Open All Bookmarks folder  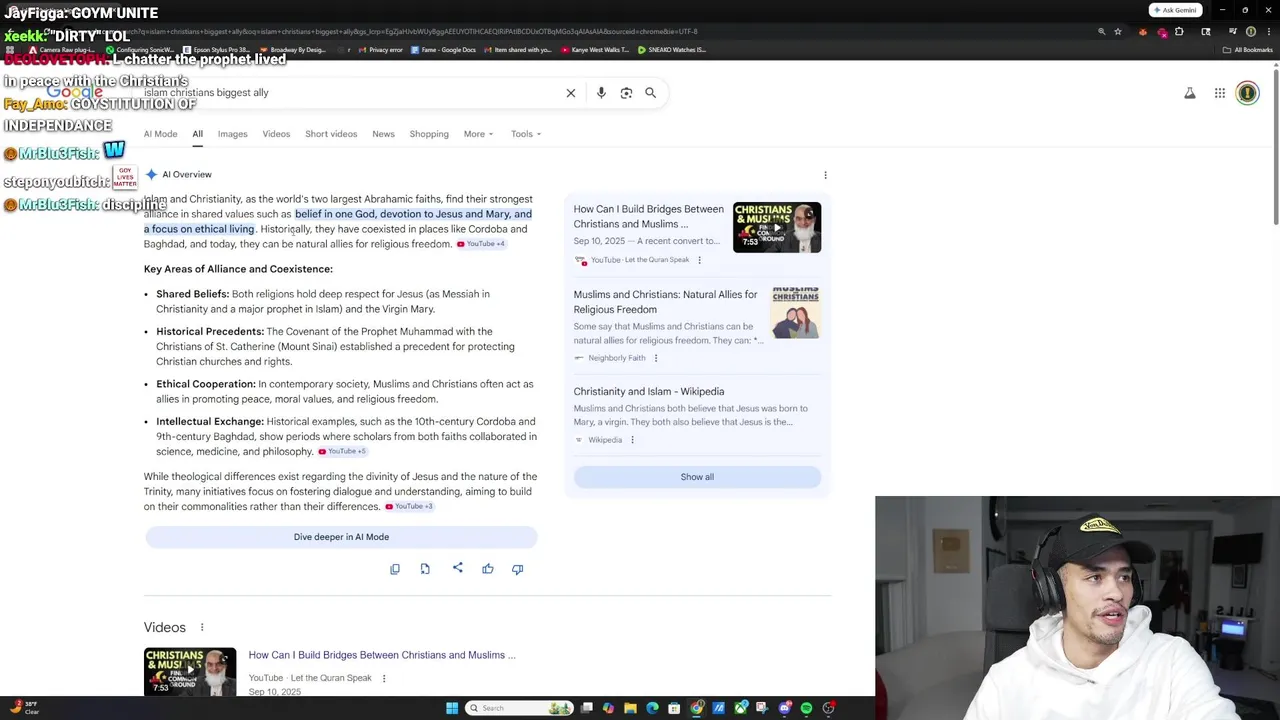point(1247,50)
